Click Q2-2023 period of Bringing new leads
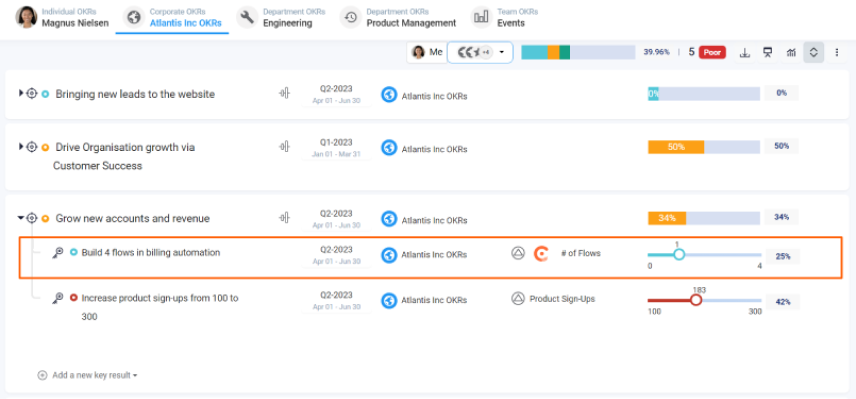This screenshot has width=856, height=399. pyautogui.click(x=336, y=94)
